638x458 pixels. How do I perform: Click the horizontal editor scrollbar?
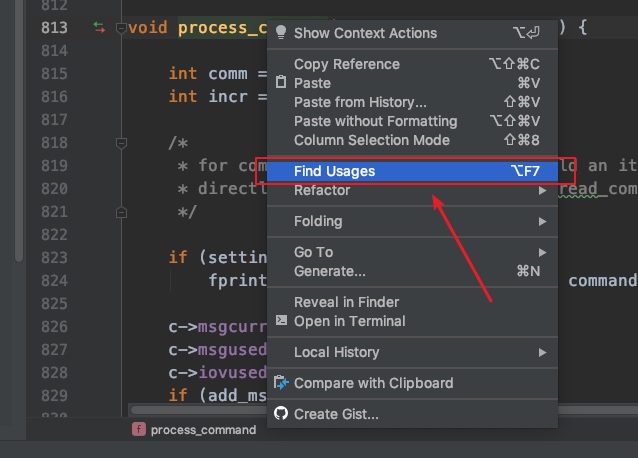tap(199, 410)
